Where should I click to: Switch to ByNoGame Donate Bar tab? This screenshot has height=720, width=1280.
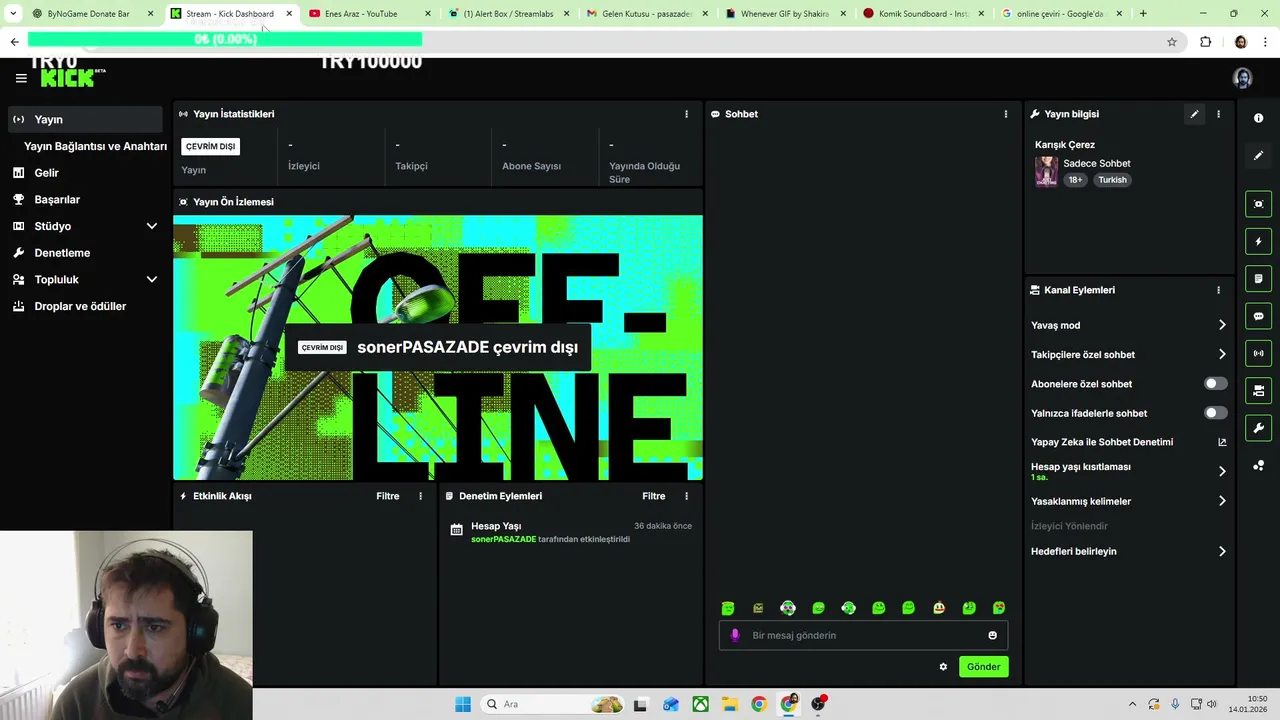(88, 14)
